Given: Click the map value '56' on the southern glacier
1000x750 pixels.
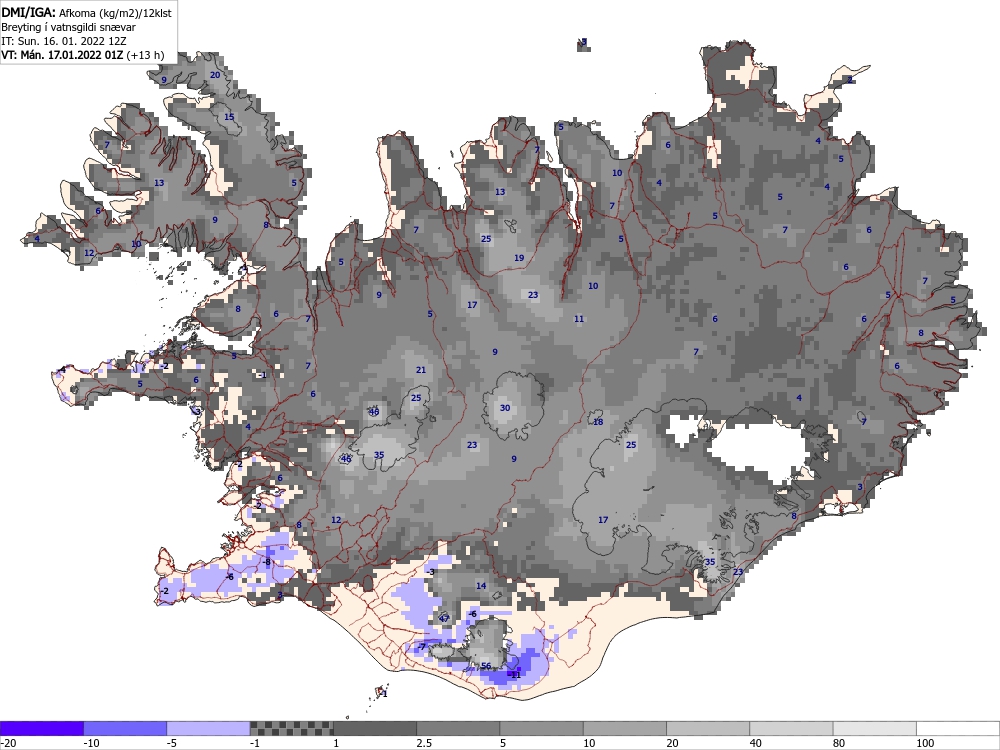Looking at the screenshot, I should (x=486, y=666).
